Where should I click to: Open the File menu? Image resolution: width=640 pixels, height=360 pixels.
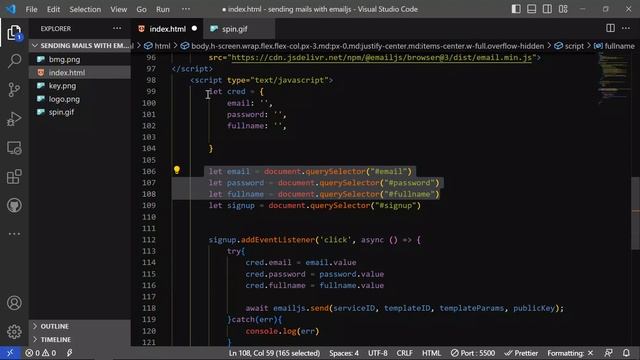[x=31, y=9]
